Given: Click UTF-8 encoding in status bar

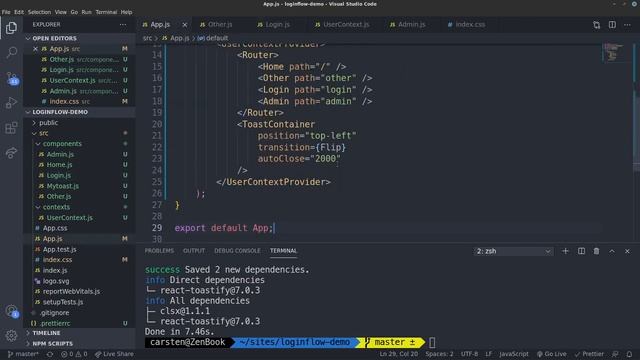Looking at the screenshot, I should [469, 354].
